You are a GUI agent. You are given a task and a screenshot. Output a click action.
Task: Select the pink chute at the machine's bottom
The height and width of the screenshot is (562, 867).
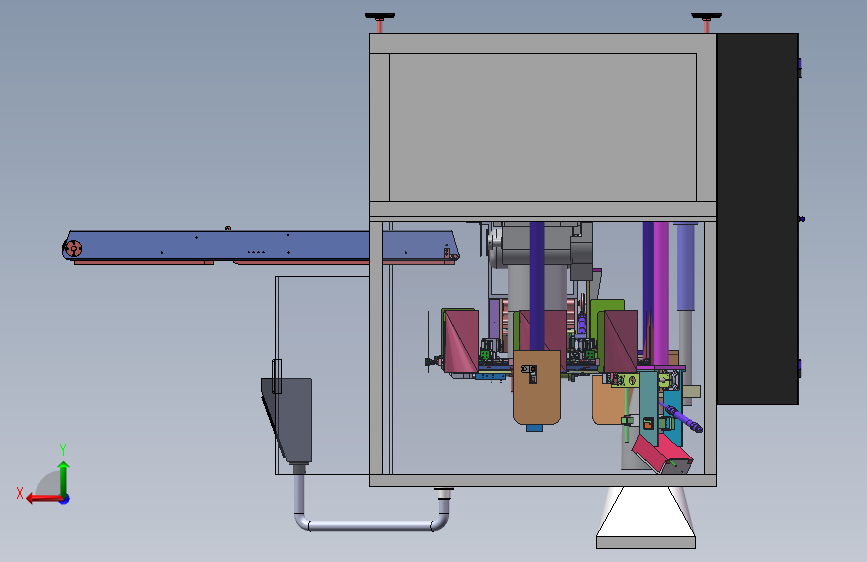(x=662, y=455)
